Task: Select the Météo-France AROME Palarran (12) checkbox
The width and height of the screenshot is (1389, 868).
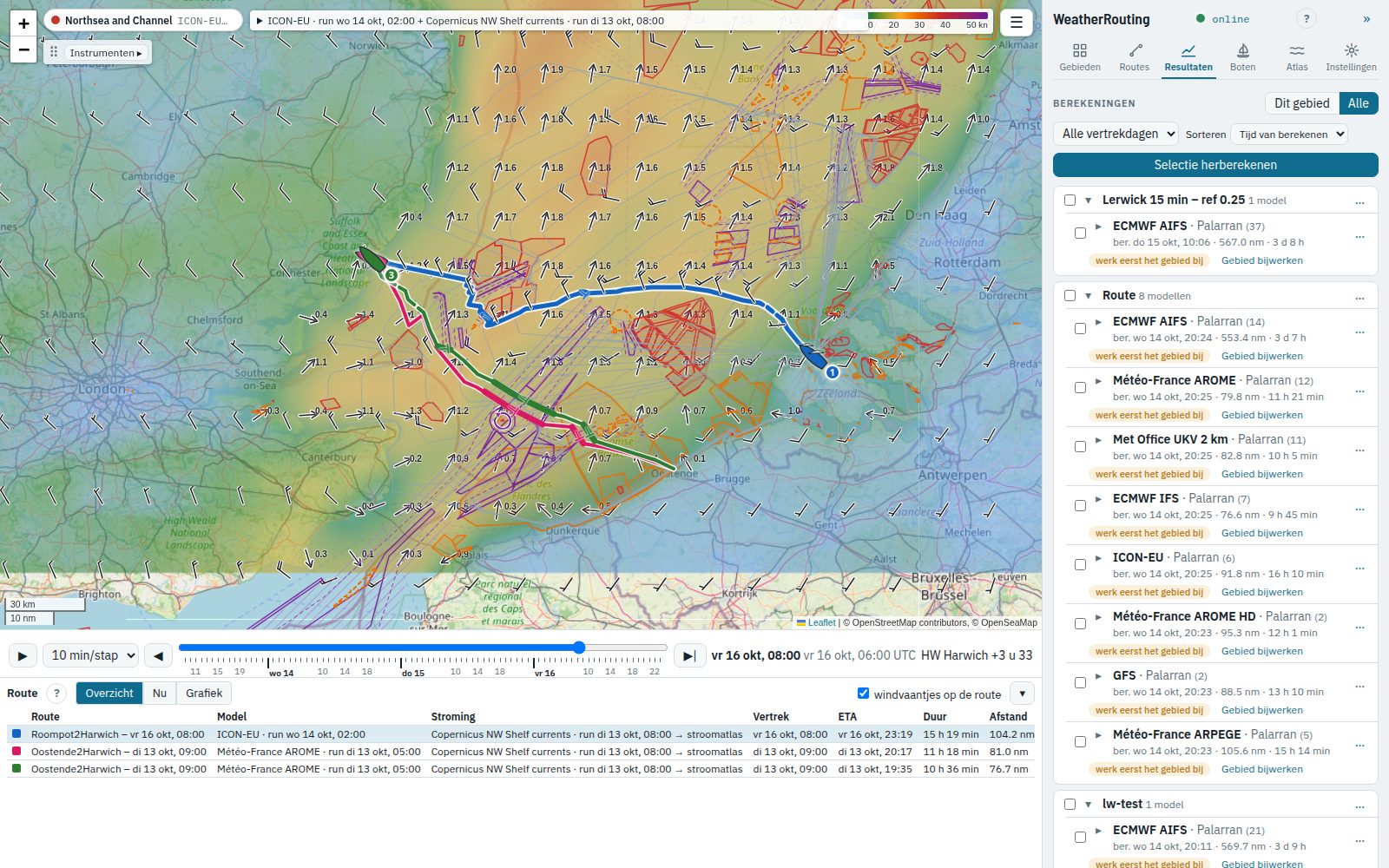Action: tap(1080, 387)
